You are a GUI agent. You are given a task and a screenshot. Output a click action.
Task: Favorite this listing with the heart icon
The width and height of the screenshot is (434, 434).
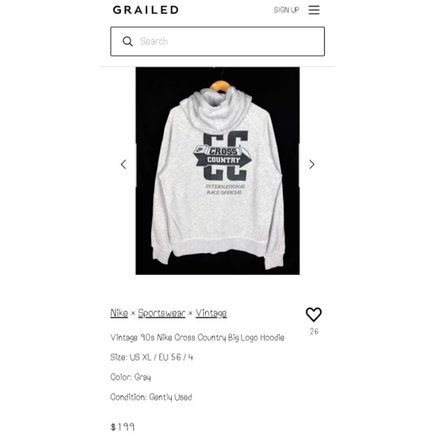[x=313, y=314]
